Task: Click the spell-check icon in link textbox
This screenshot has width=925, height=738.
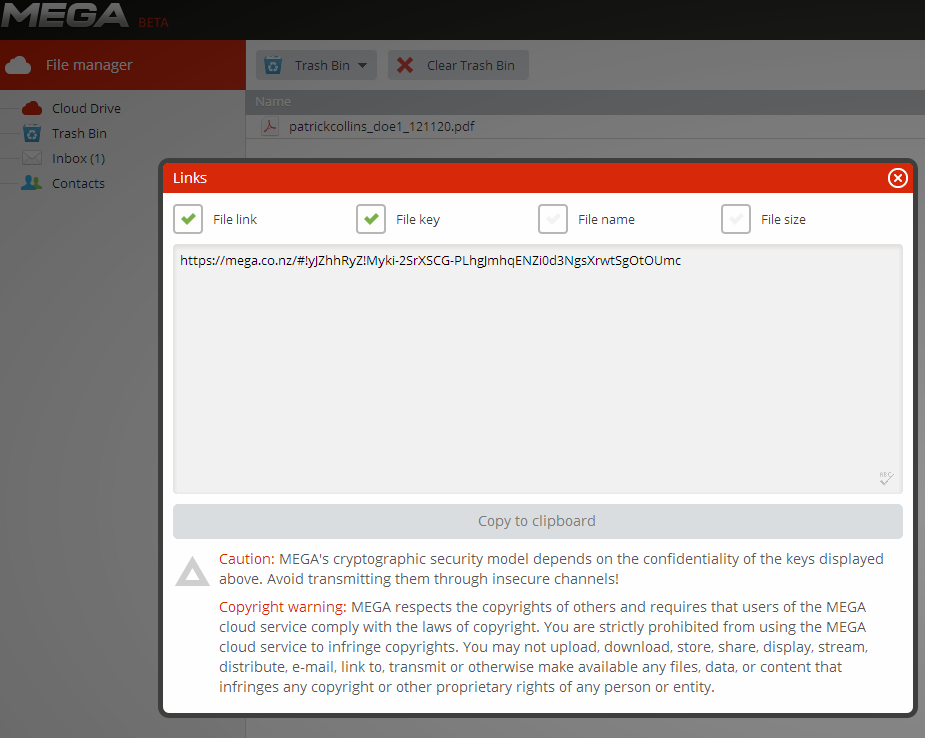Action: click(x=886, y=478)
